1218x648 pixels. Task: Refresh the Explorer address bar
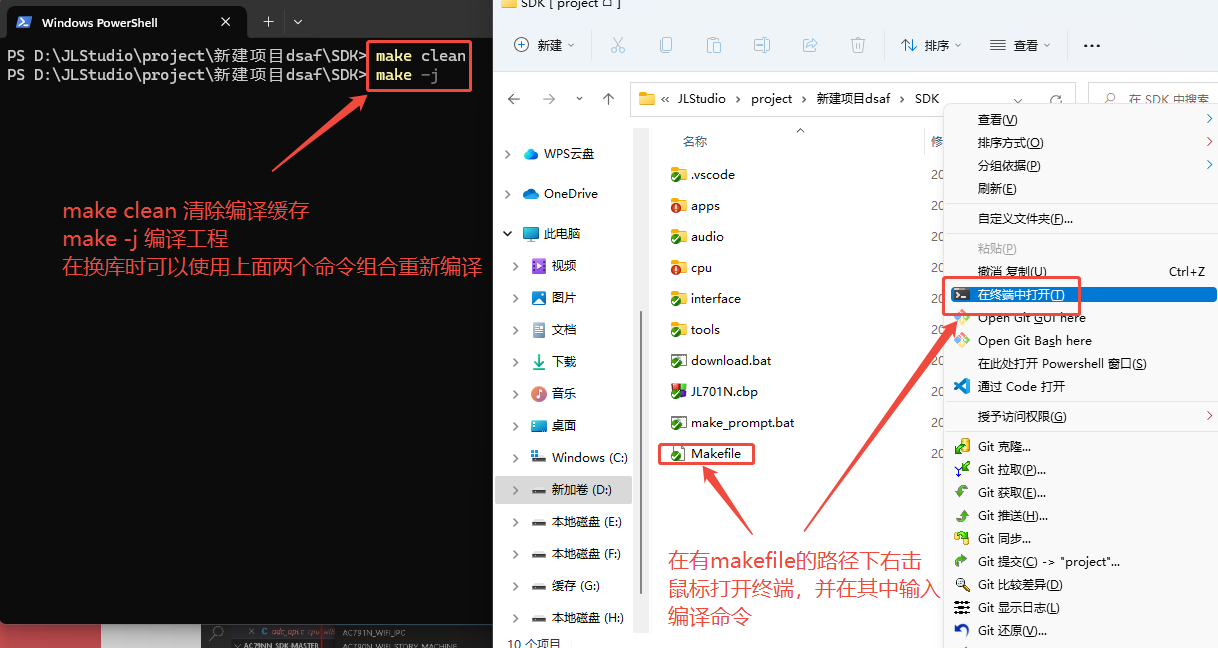pyautogui.click(x=1055, y=99)
